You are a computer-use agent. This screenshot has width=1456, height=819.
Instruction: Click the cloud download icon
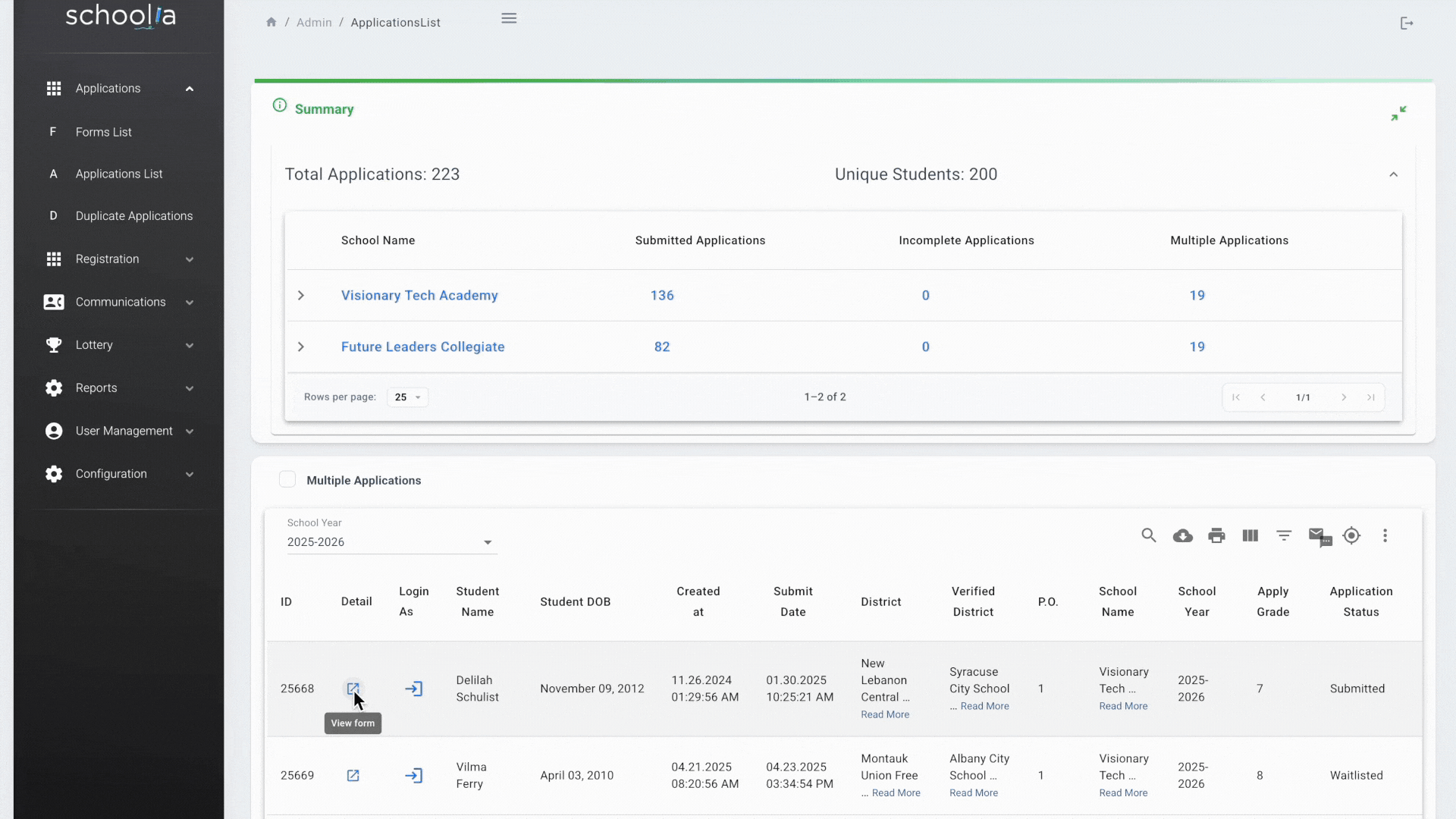1182,536
